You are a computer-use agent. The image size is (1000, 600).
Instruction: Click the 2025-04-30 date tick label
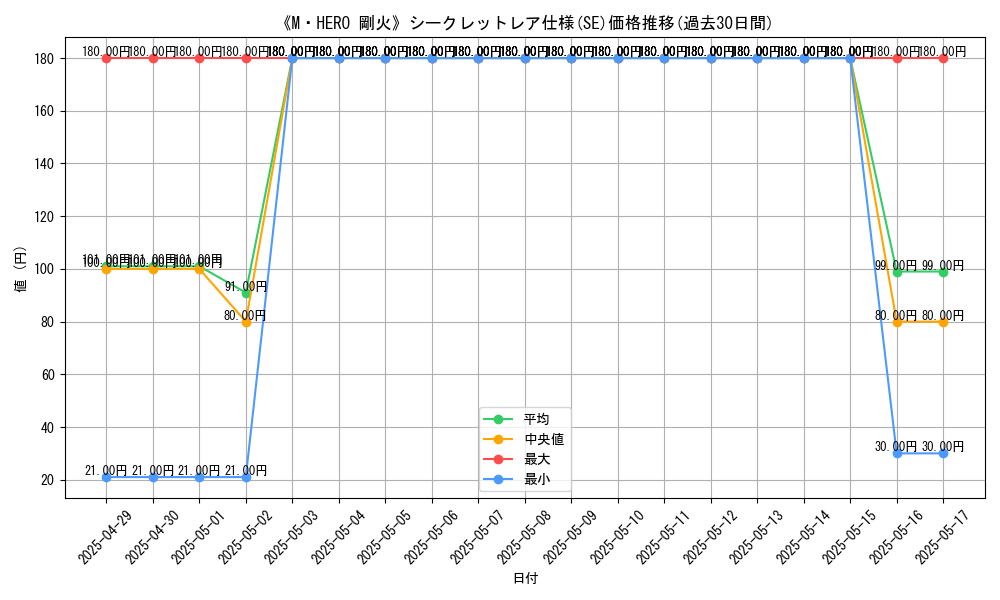152,536
